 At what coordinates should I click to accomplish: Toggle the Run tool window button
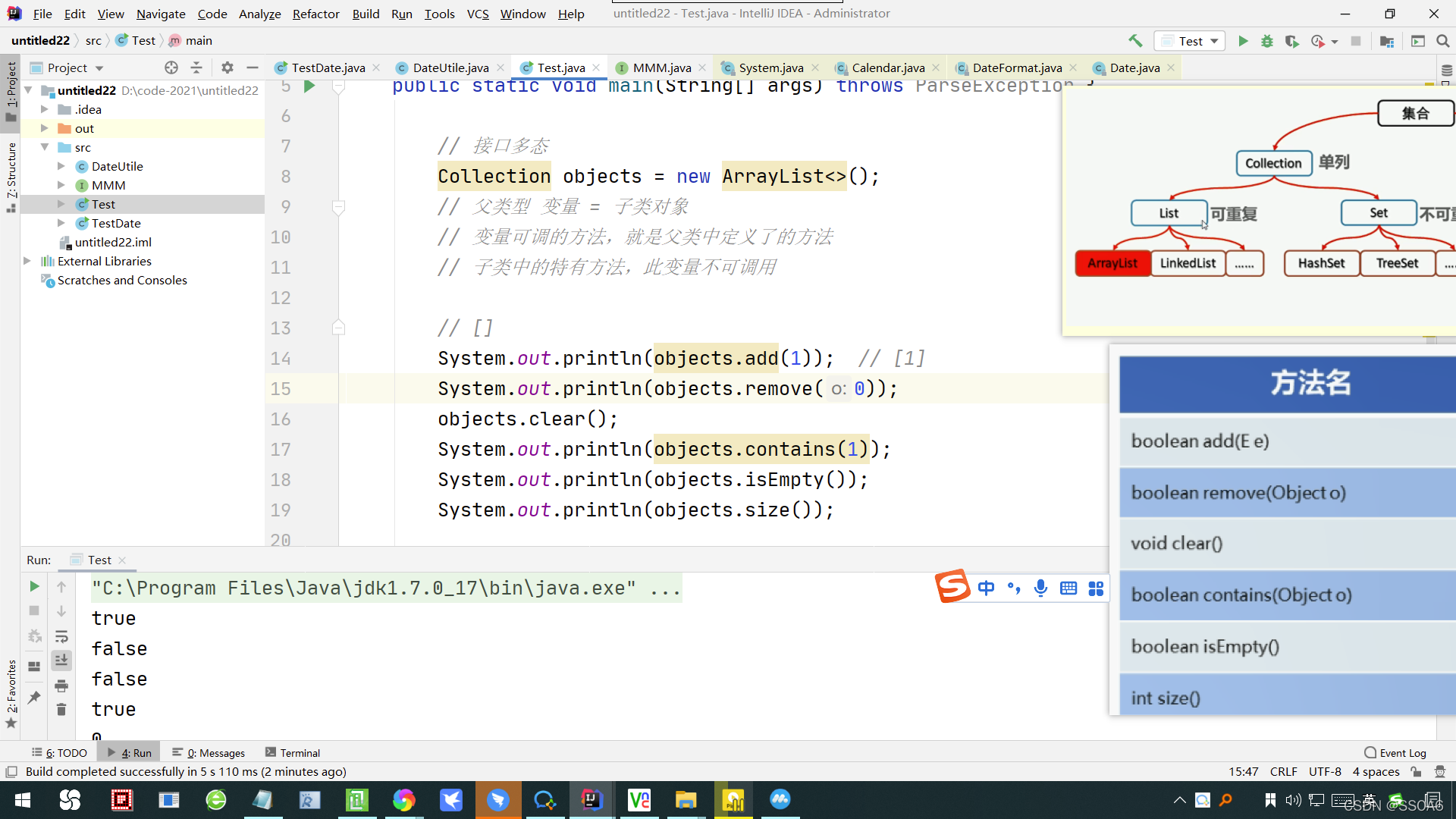[129, 752]
